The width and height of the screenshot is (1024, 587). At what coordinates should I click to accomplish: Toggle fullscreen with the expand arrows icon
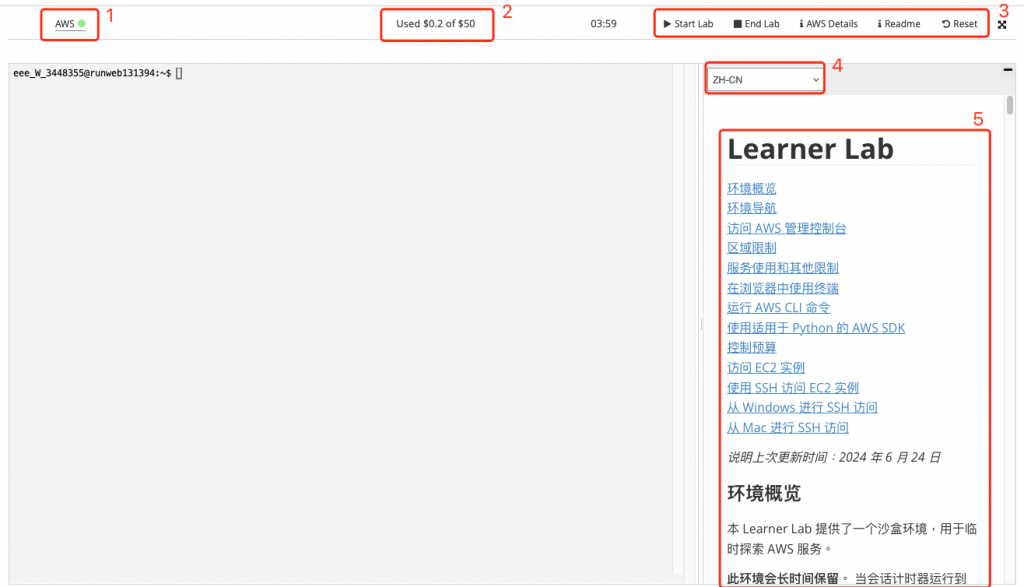[x=1002, y=25]
